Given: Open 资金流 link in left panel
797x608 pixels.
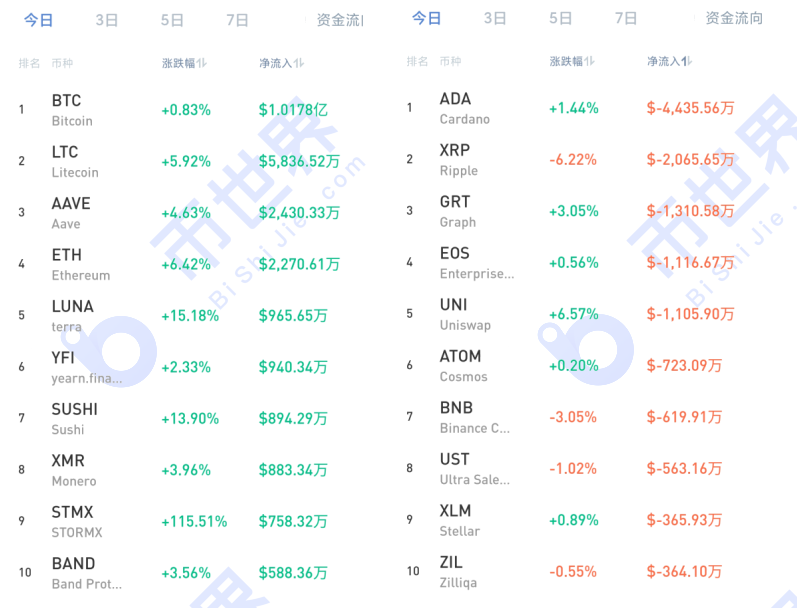Looking at the screenshot, I should [x=340, y=20].
